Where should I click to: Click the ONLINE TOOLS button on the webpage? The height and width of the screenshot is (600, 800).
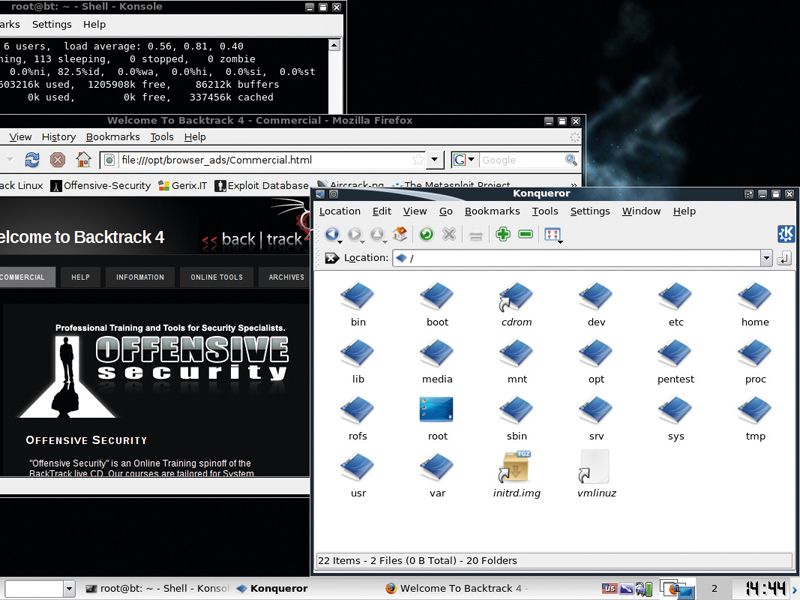click(x=216, y=278)
